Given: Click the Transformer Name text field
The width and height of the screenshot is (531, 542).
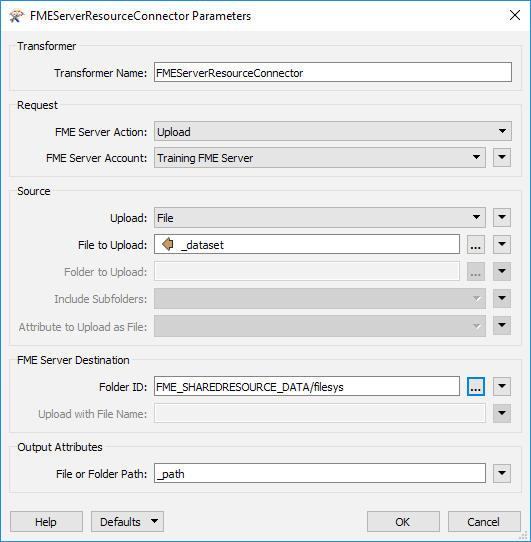Looking at the screenshot, I should tap(333, 72).
